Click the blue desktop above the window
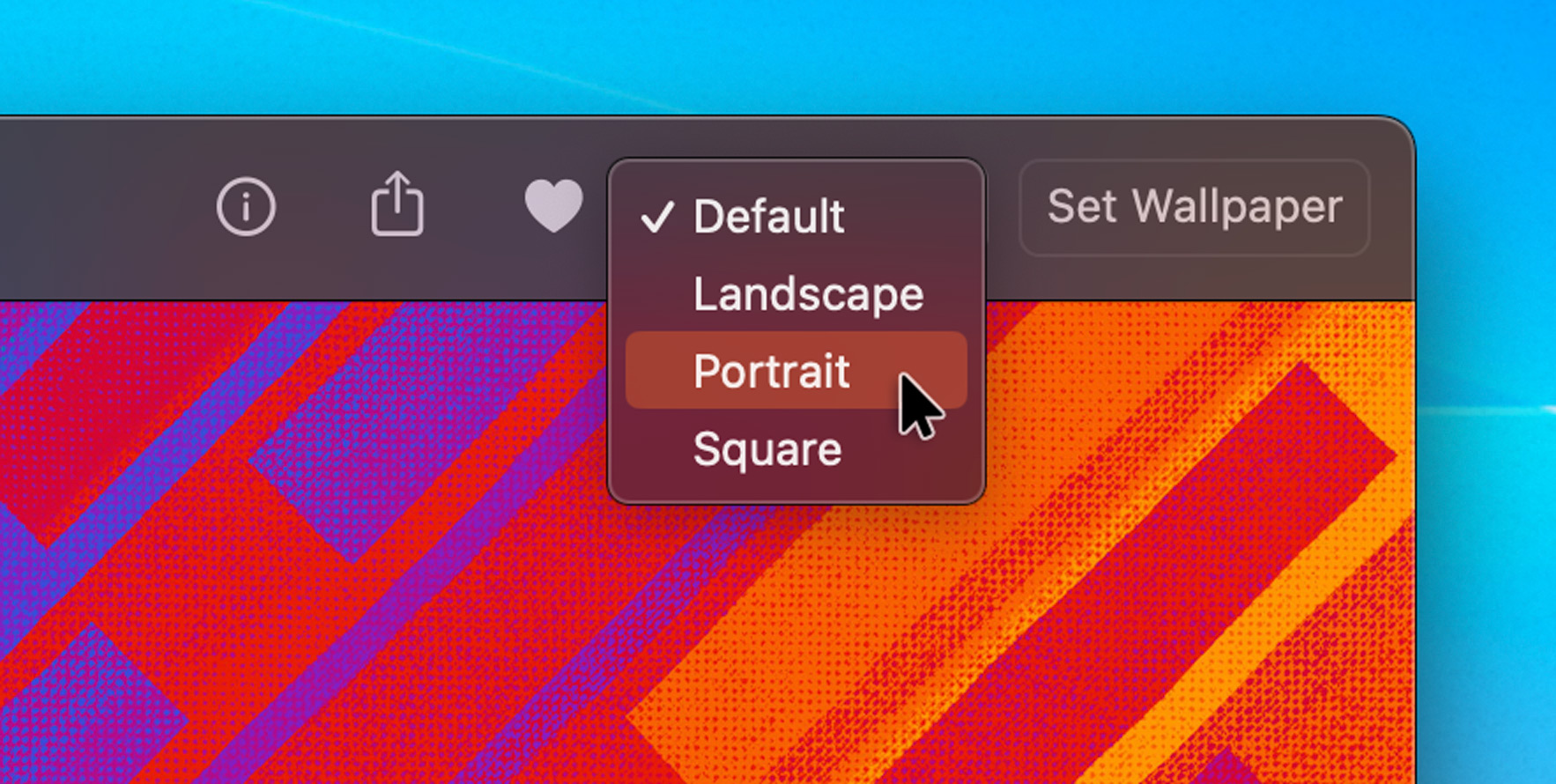The width and height of the screenshot is (1556, 784). tap(705, 53)
